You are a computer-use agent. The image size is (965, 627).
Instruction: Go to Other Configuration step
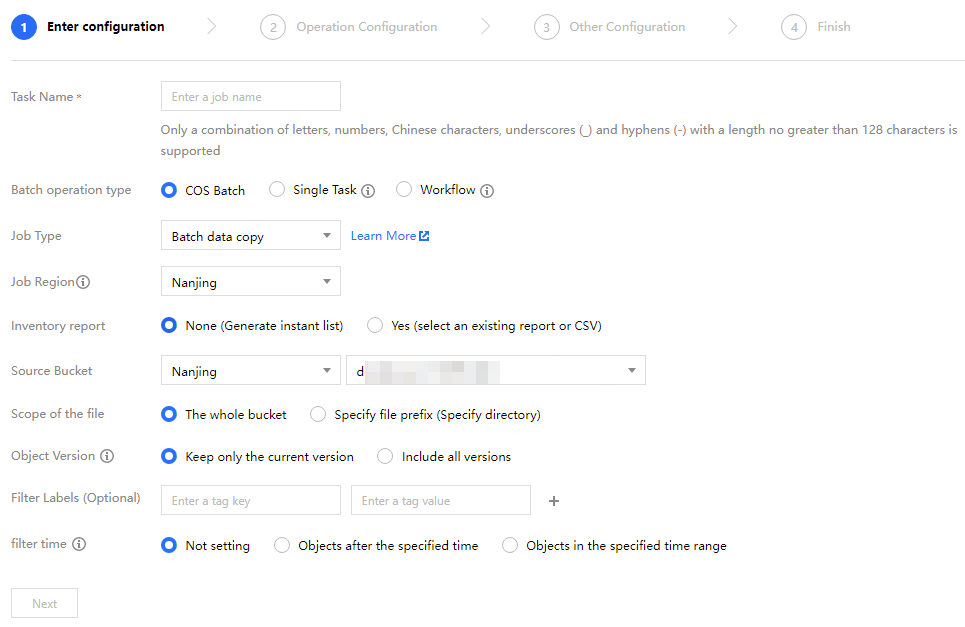point(627,27)
